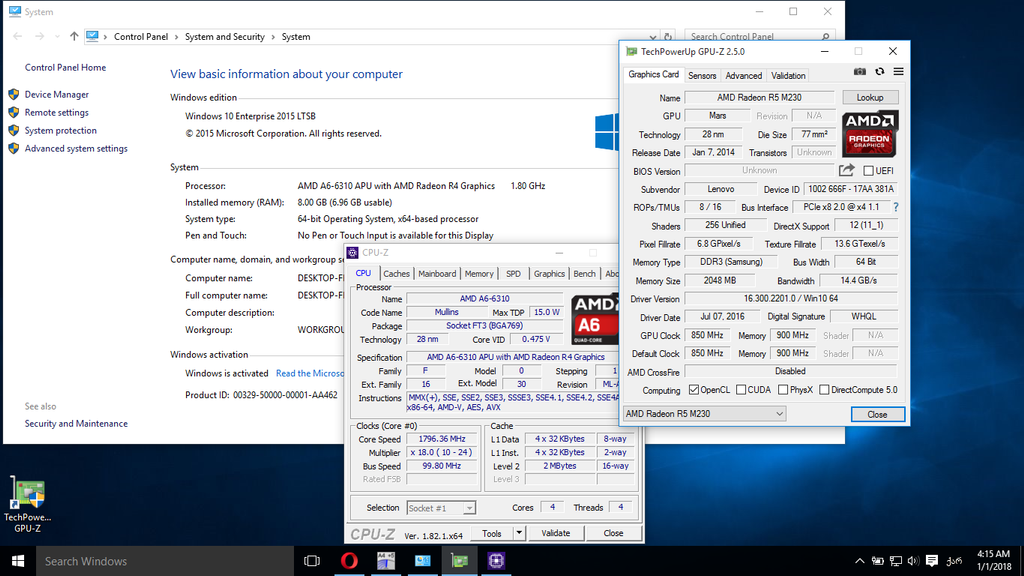Go up one level in Control Panel
The height and width of the screenshot is (576, 1024).
(x=74, y=37)
